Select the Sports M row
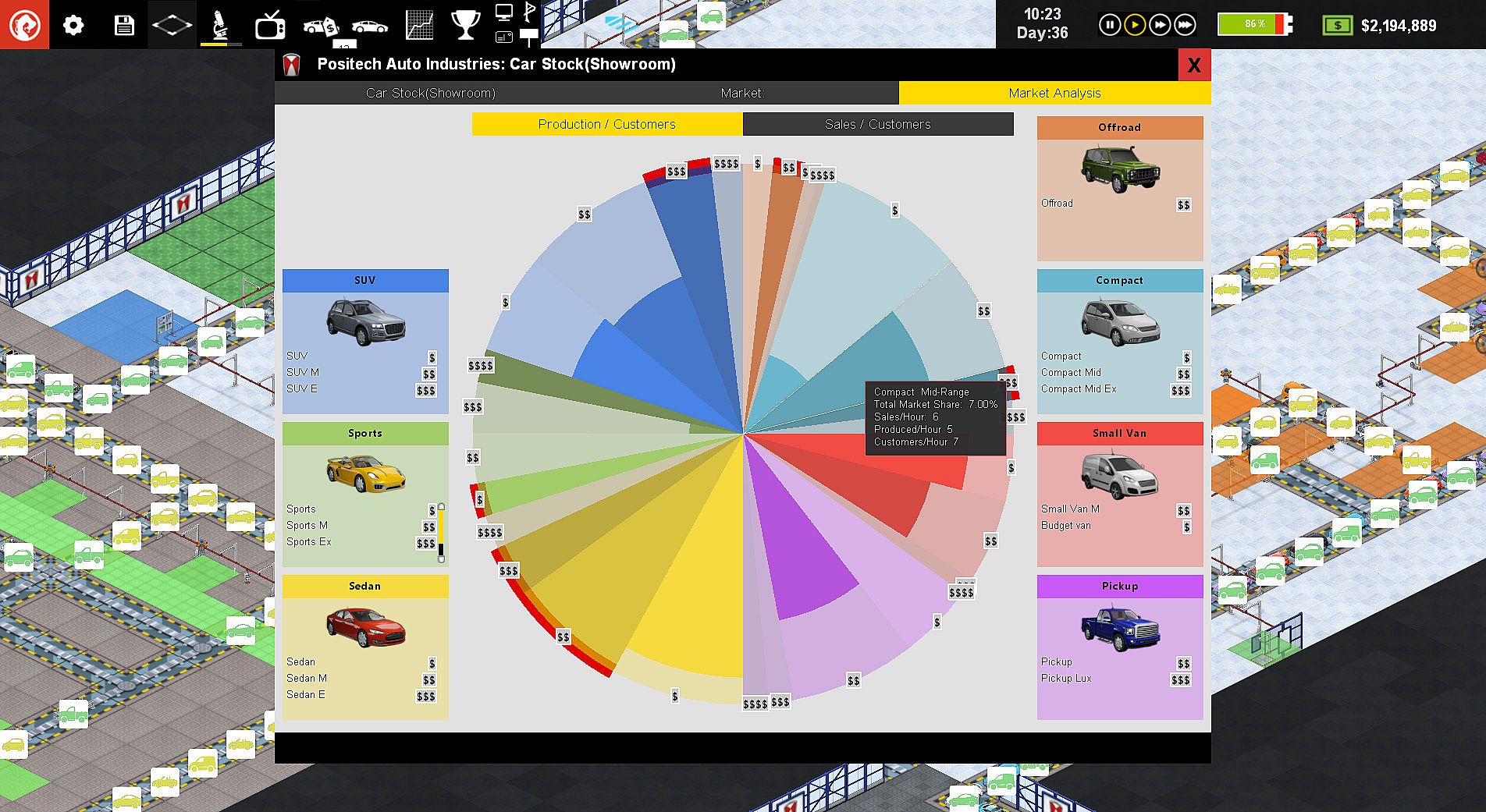 (361, 526)
